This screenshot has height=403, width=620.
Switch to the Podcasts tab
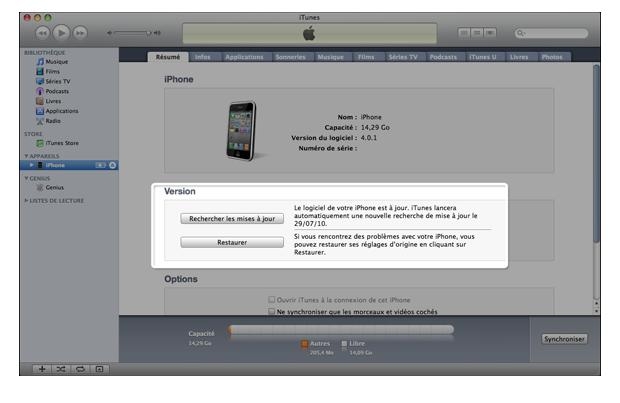click(x=443, y=57)
